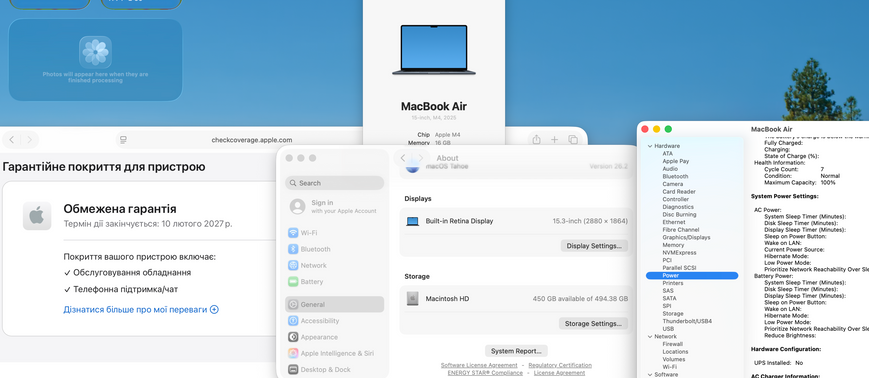Collapse the Software tree section
Viewport: 869px width, 378px height.
tap(650, 375)
